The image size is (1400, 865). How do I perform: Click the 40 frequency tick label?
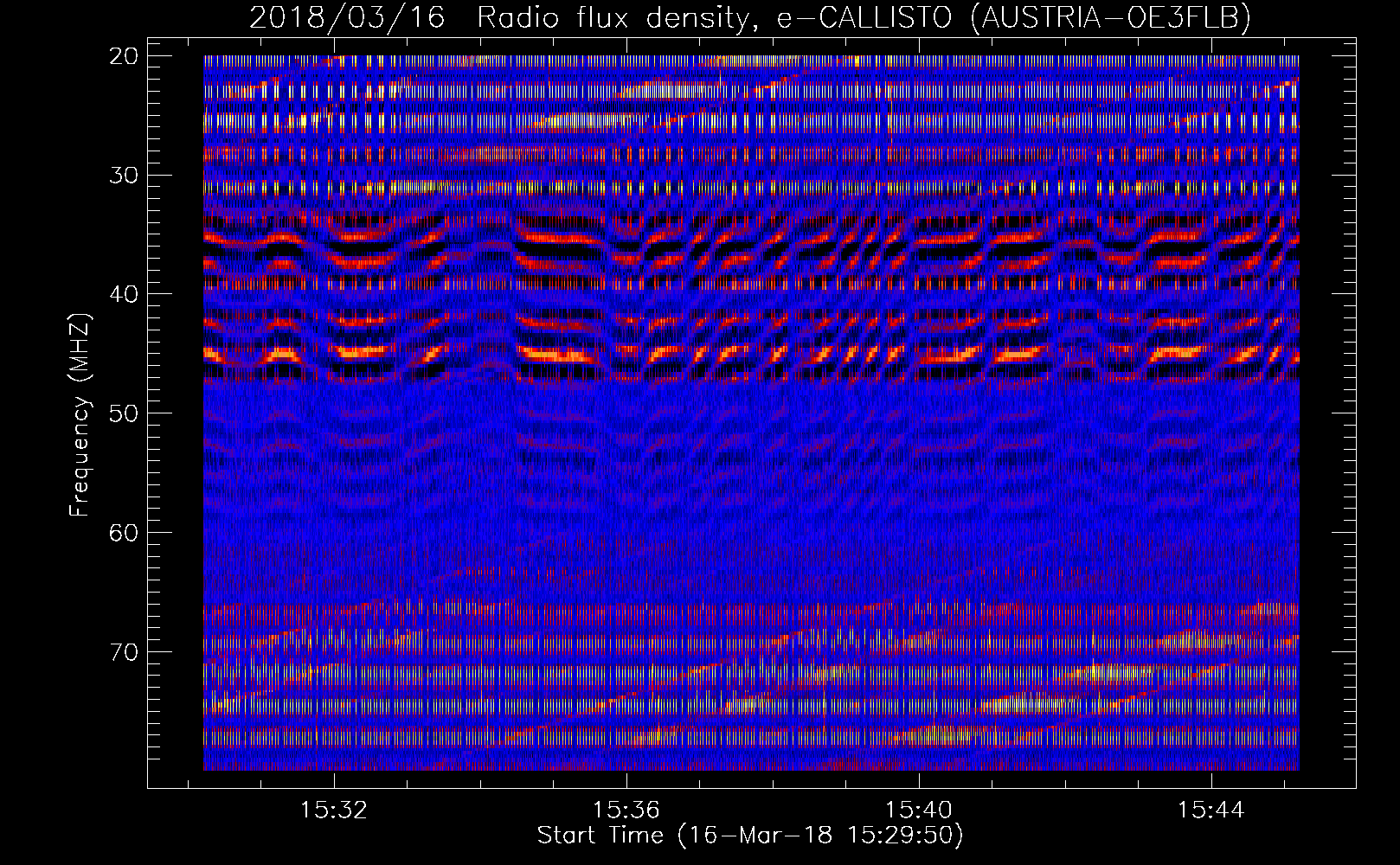point(125,294)
